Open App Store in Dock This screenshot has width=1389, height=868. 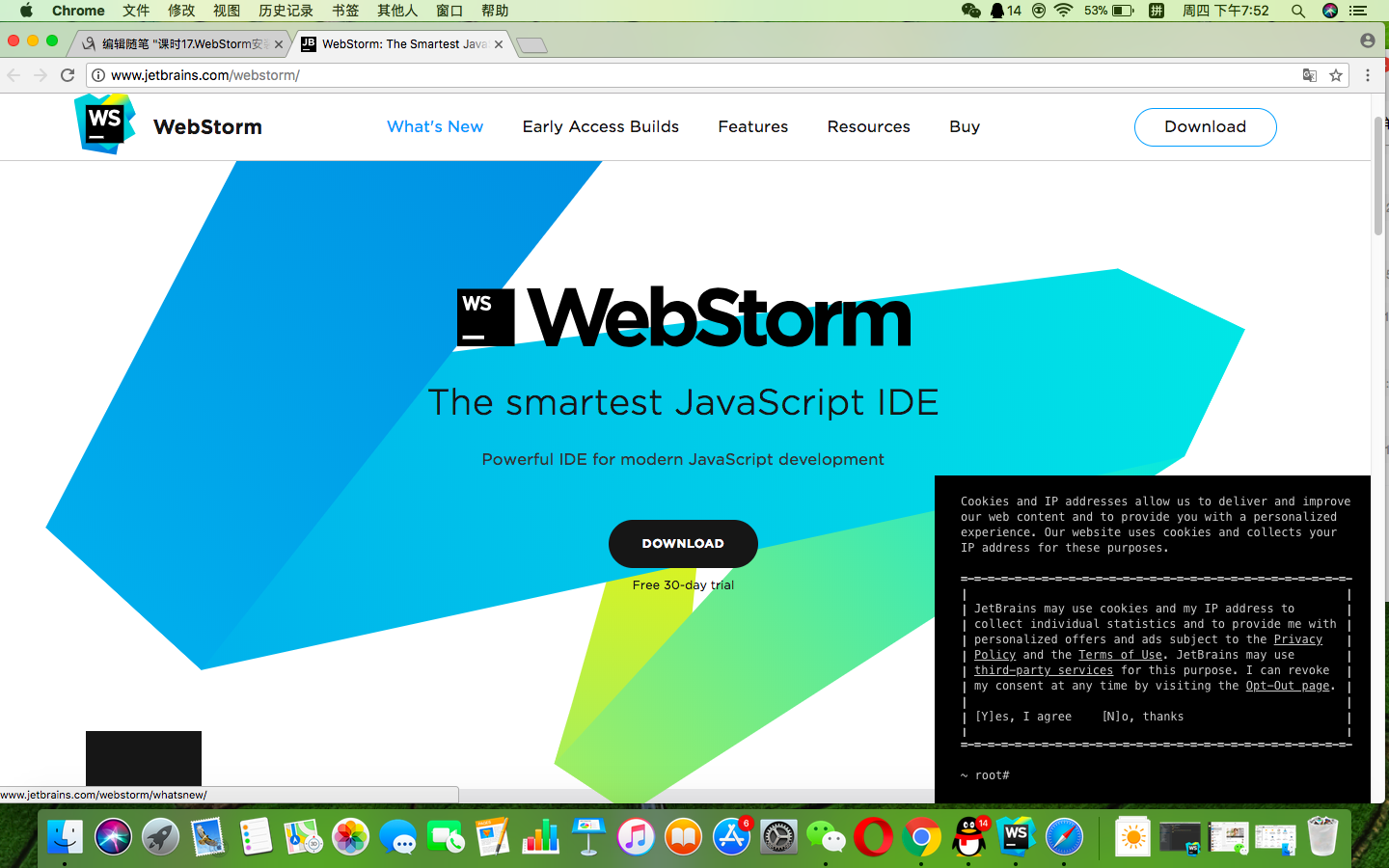tap(731, 836)
